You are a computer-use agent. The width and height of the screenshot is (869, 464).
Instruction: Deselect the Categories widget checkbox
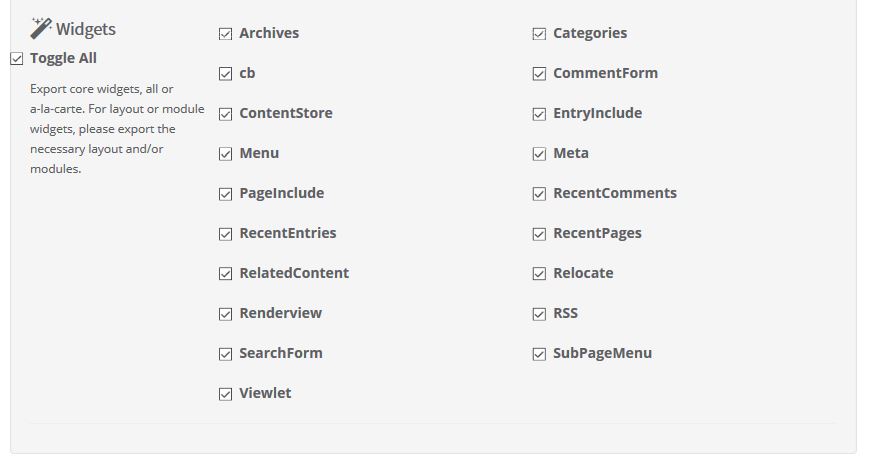pos(540,34)
